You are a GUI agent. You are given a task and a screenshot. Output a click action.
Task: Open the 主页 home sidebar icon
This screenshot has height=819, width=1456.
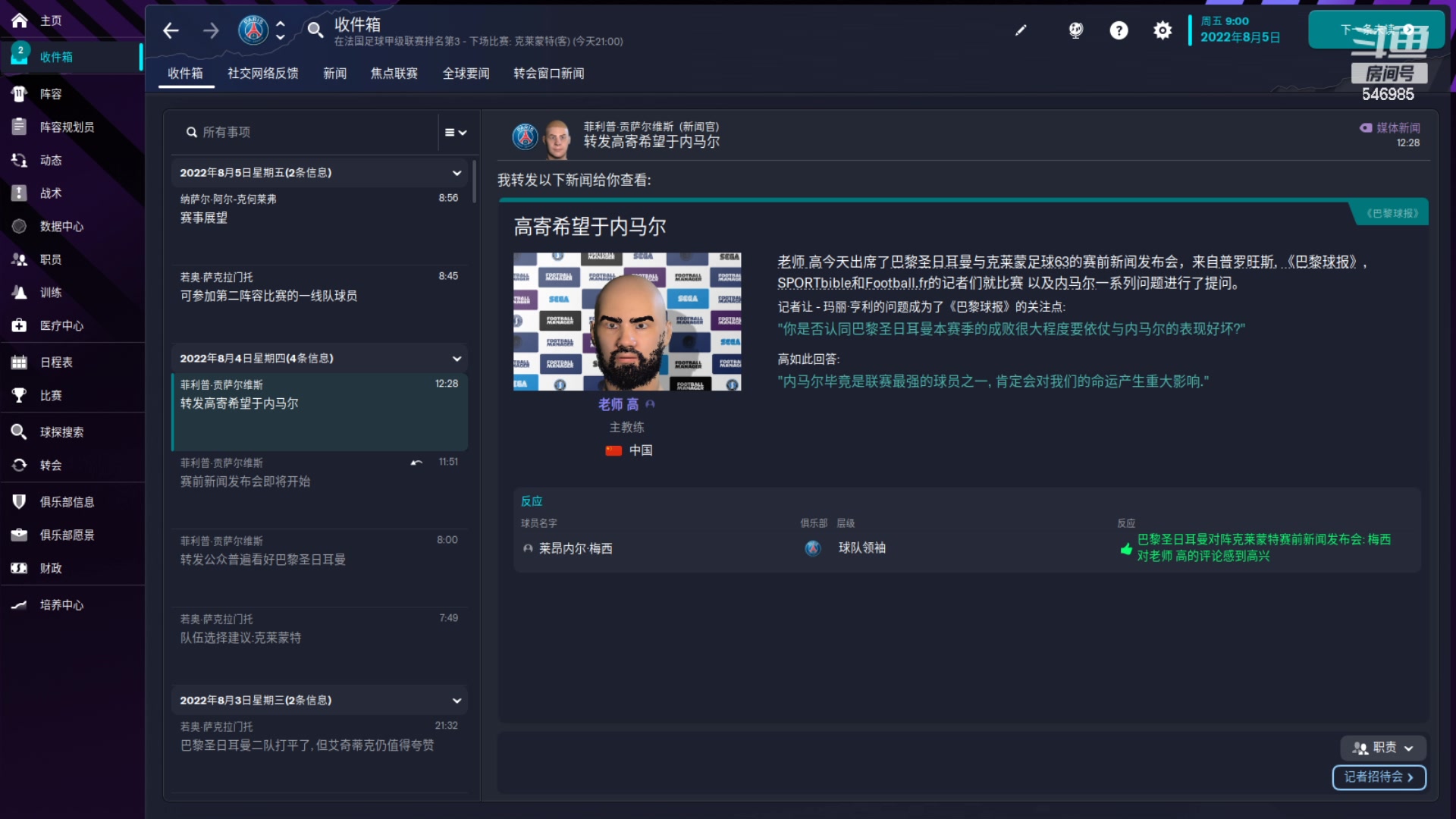click(x=19, y=20)
